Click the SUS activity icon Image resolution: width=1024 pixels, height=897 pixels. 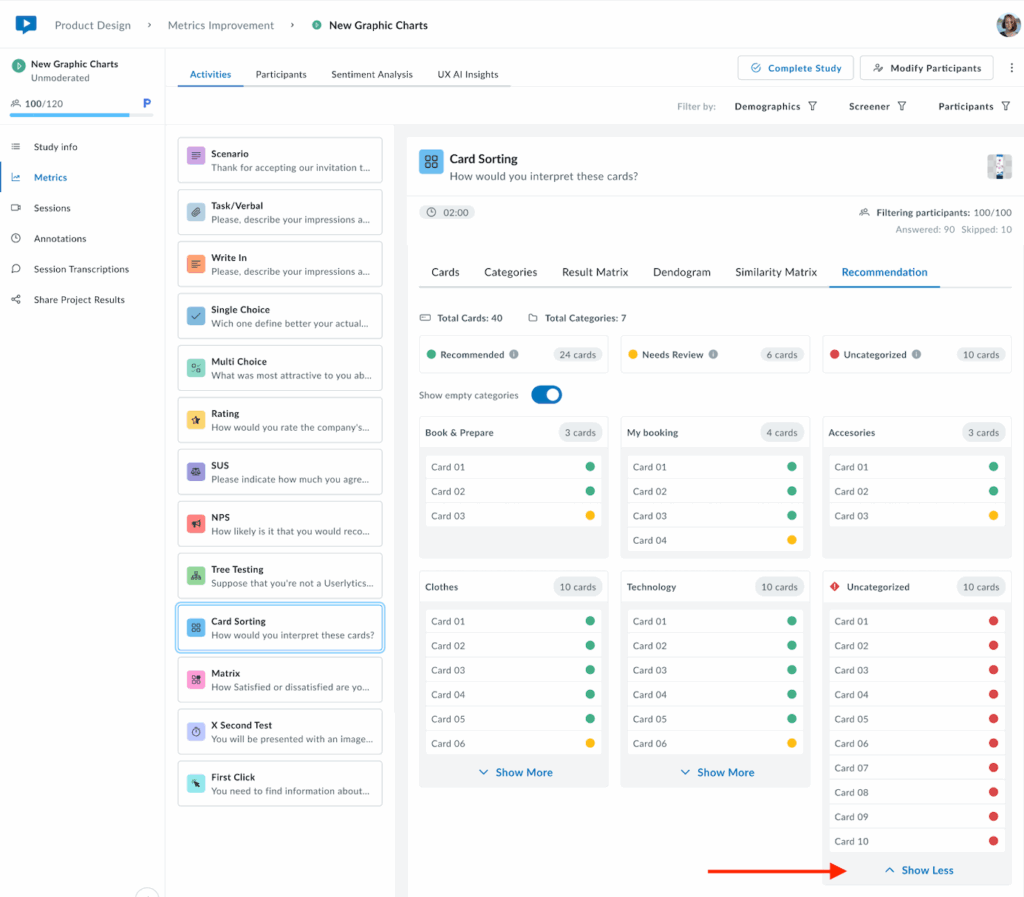tap(196, 472)
